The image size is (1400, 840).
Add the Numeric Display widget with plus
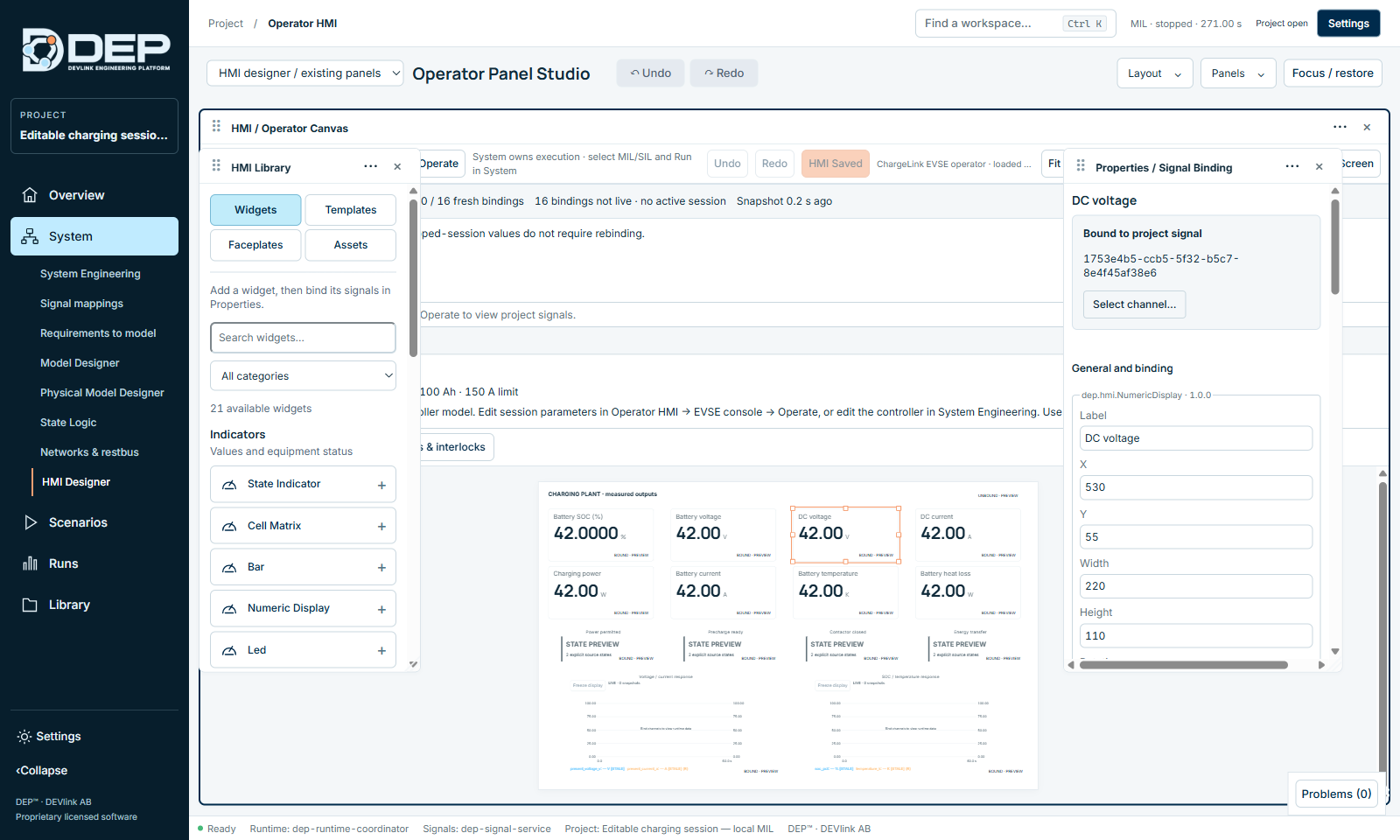pos(381,609)
